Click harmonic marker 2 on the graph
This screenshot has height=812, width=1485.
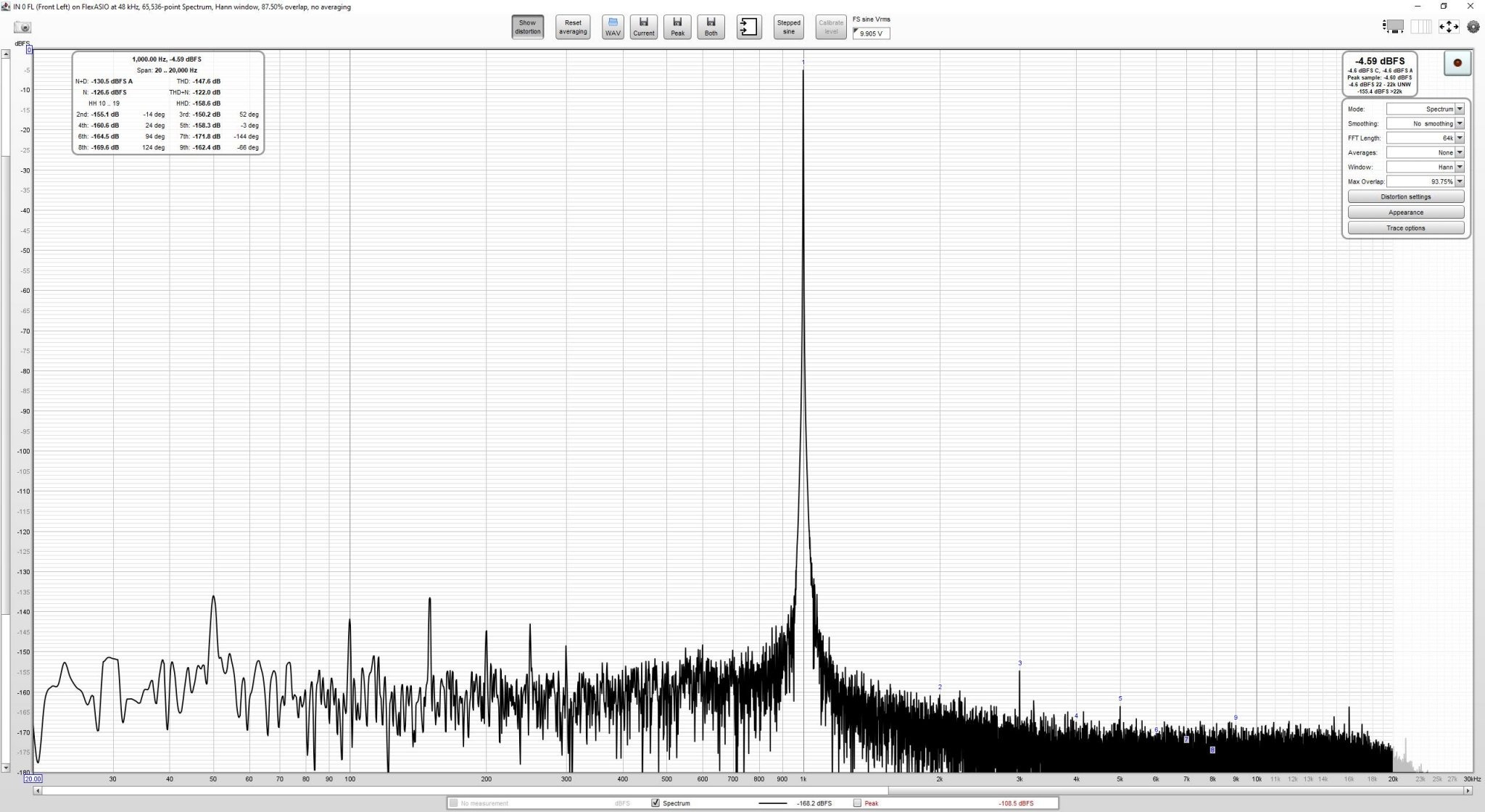[x=940, y=687]
